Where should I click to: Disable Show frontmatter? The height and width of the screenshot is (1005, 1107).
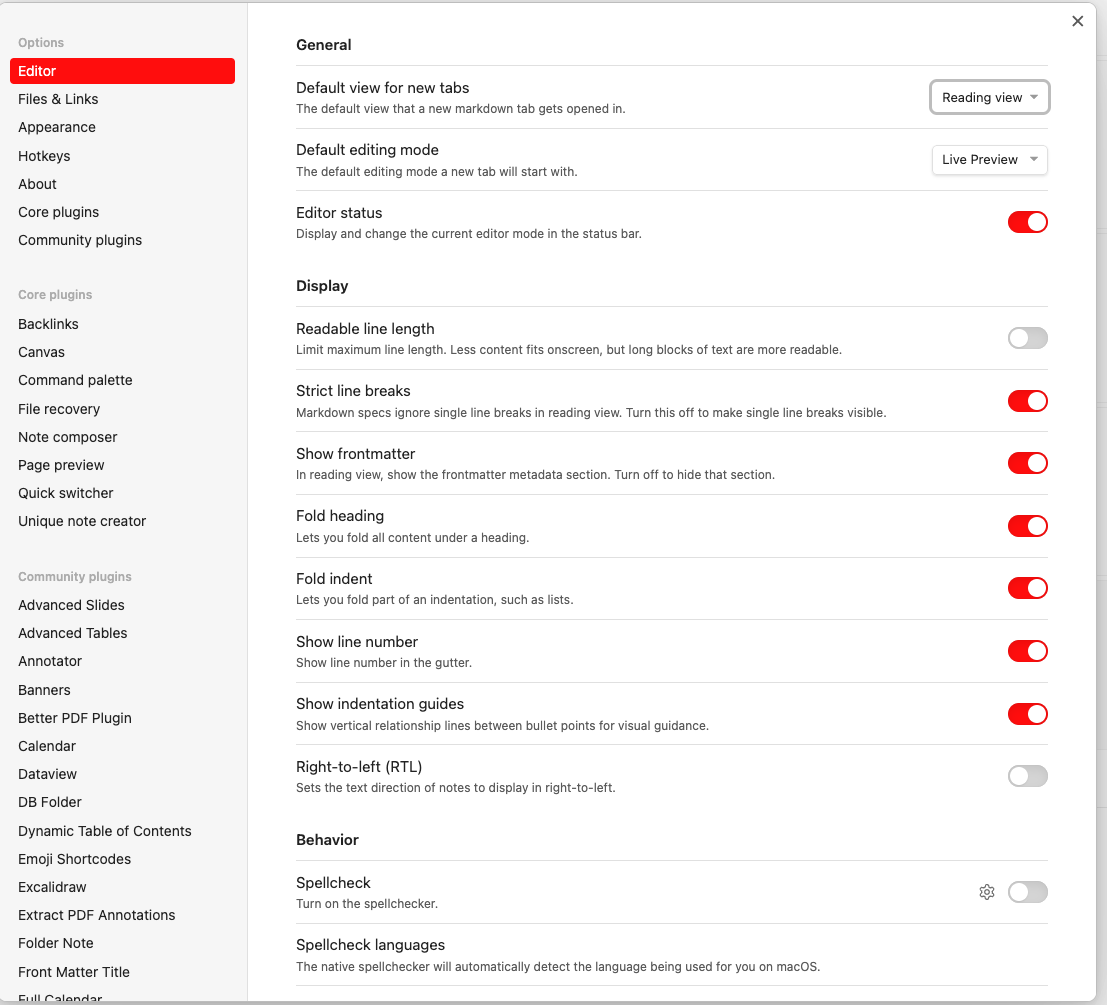[x=1028, y=463]
